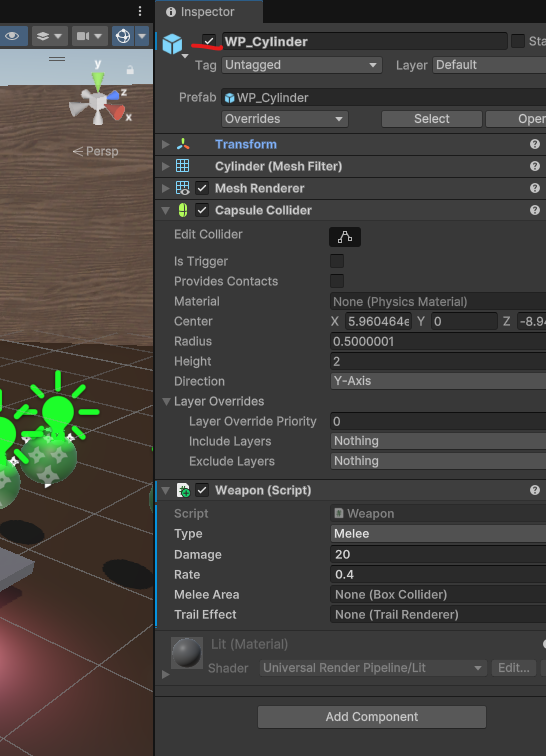Click the Mesh Filter grid icon
This screenshot has width=546, height=756.
(183, 166)
